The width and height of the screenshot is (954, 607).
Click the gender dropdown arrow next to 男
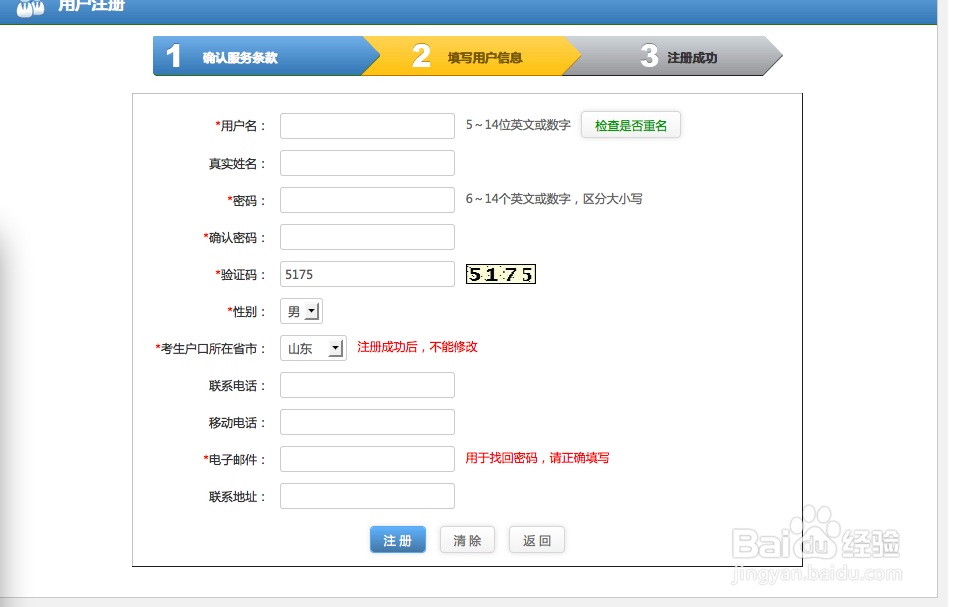[x=312, y=311]
